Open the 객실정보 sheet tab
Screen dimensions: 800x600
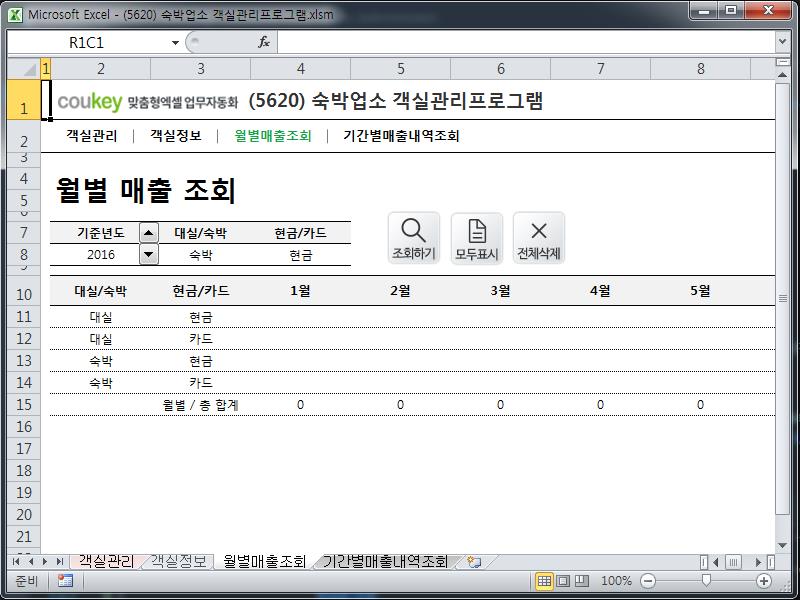(x=179, y=562)
